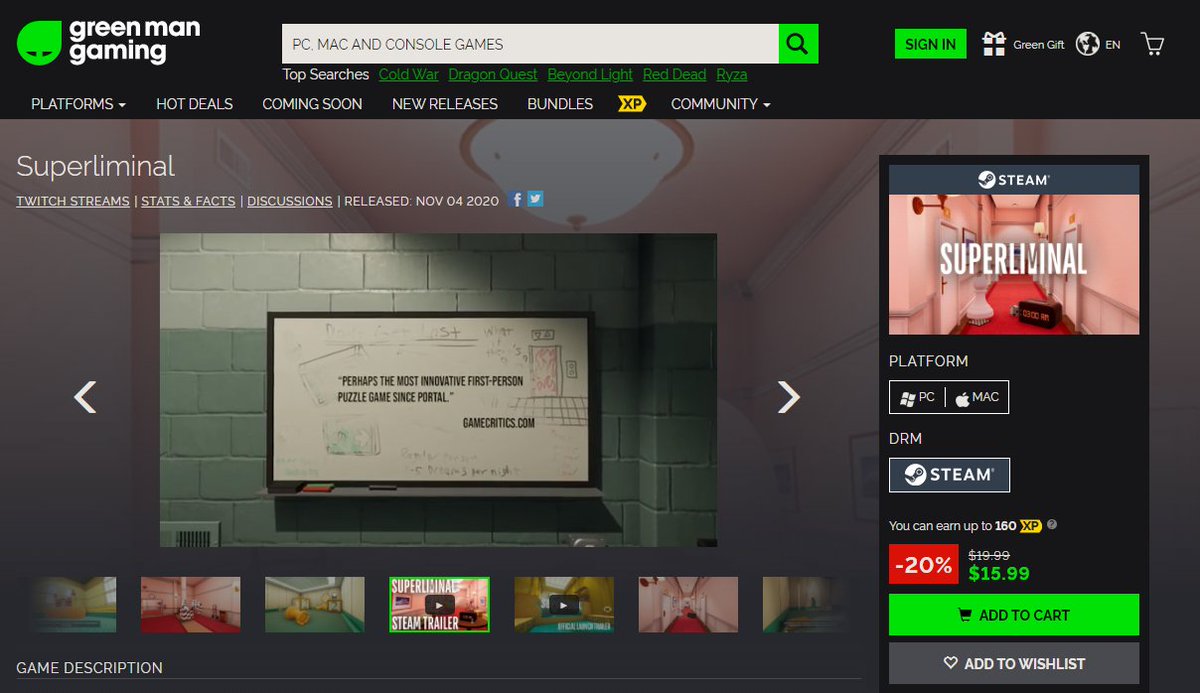The image size is (1200, 693).
Task: Click the Cold War top search link
Action: 408,75
